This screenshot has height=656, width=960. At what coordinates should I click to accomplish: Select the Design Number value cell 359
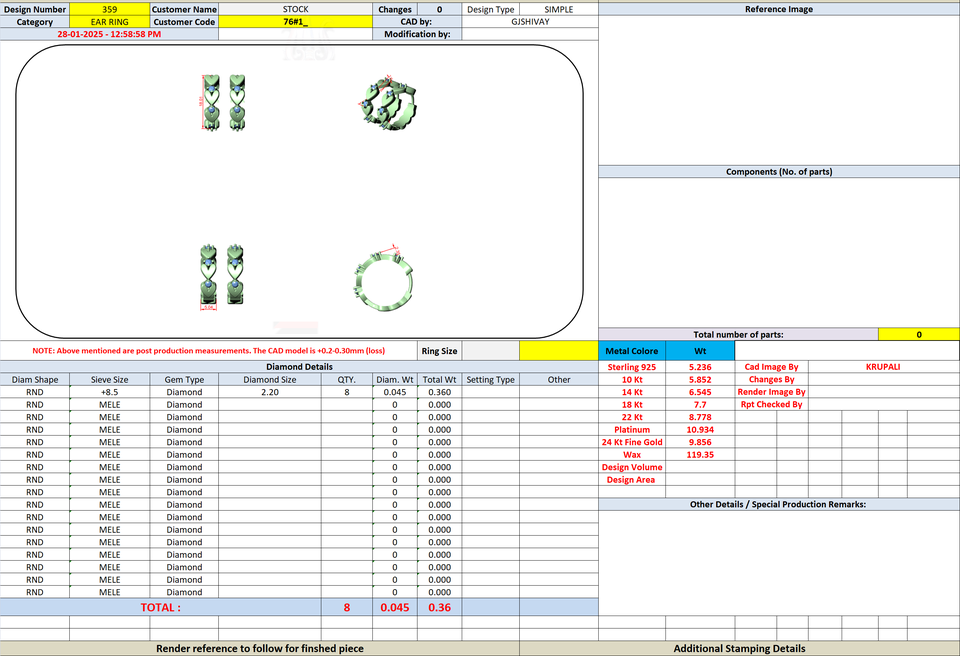110,9
